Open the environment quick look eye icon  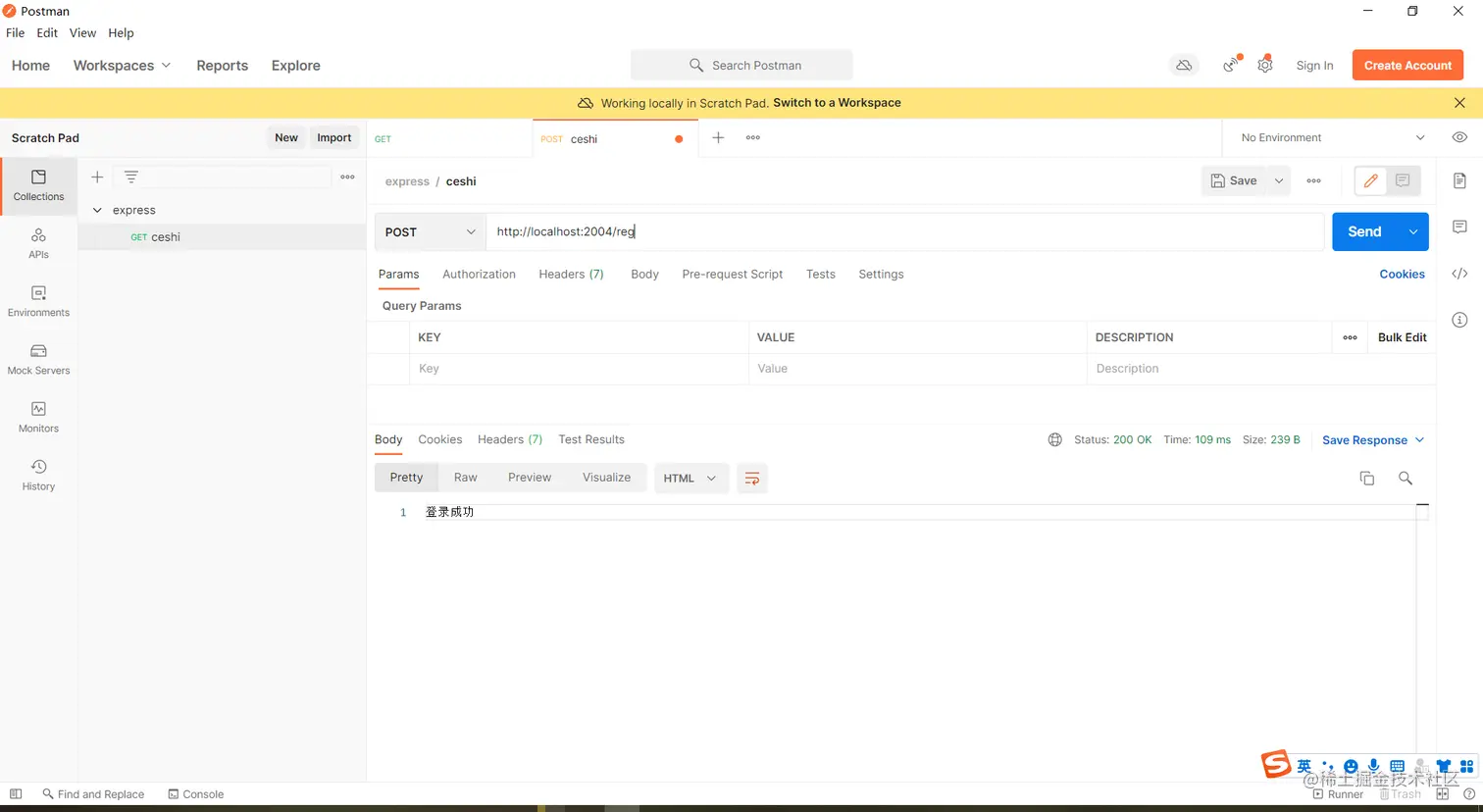[x=1459, y=137]
